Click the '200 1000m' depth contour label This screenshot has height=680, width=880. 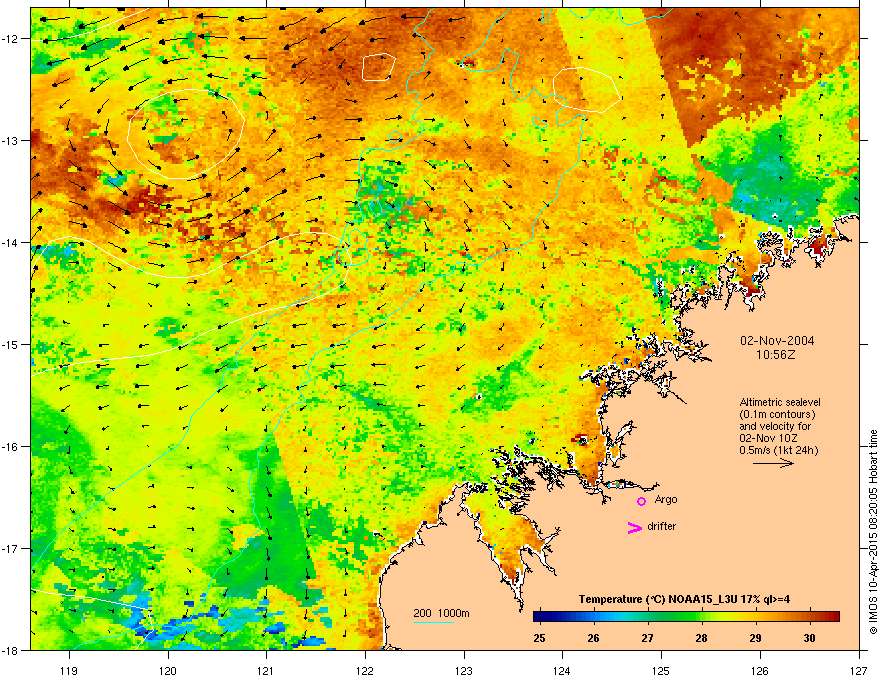(x=441, y=613)
